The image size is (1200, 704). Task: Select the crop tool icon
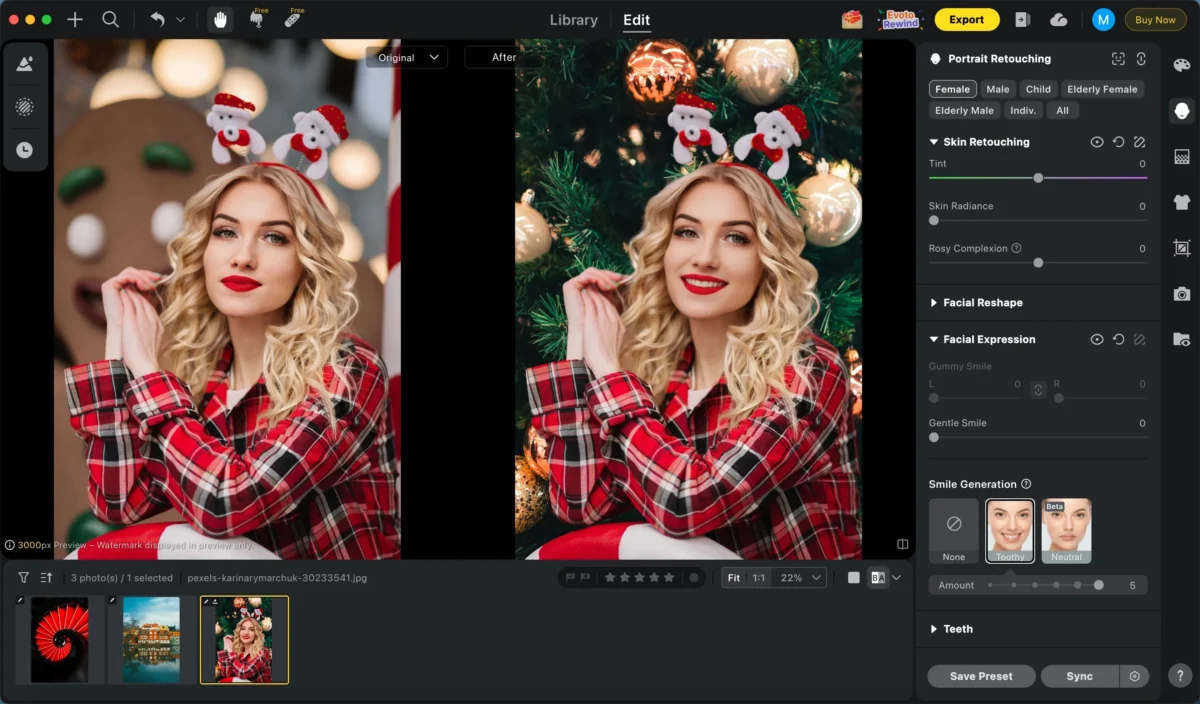(x=1181, y=247)
